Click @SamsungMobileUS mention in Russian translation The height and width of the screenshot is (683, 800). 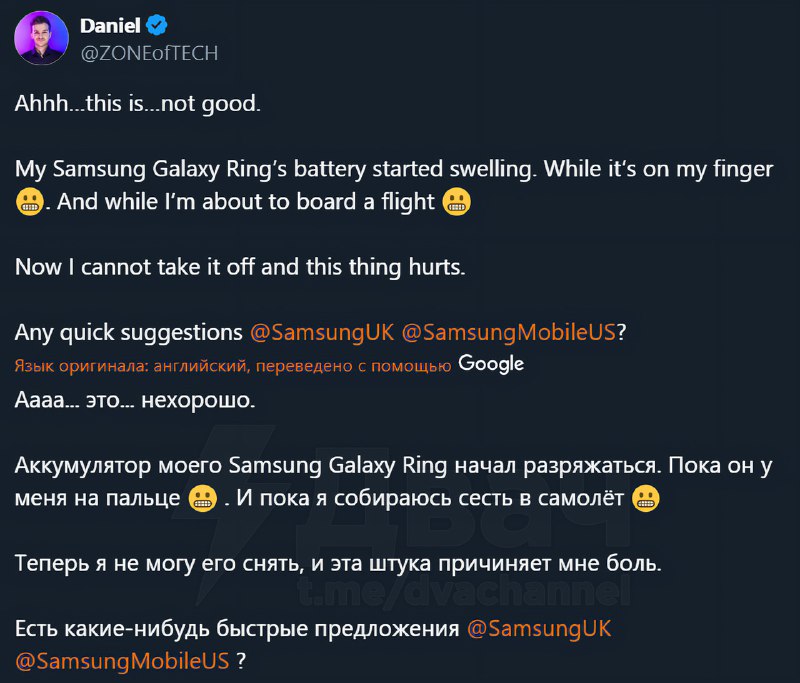coord(123,661)
